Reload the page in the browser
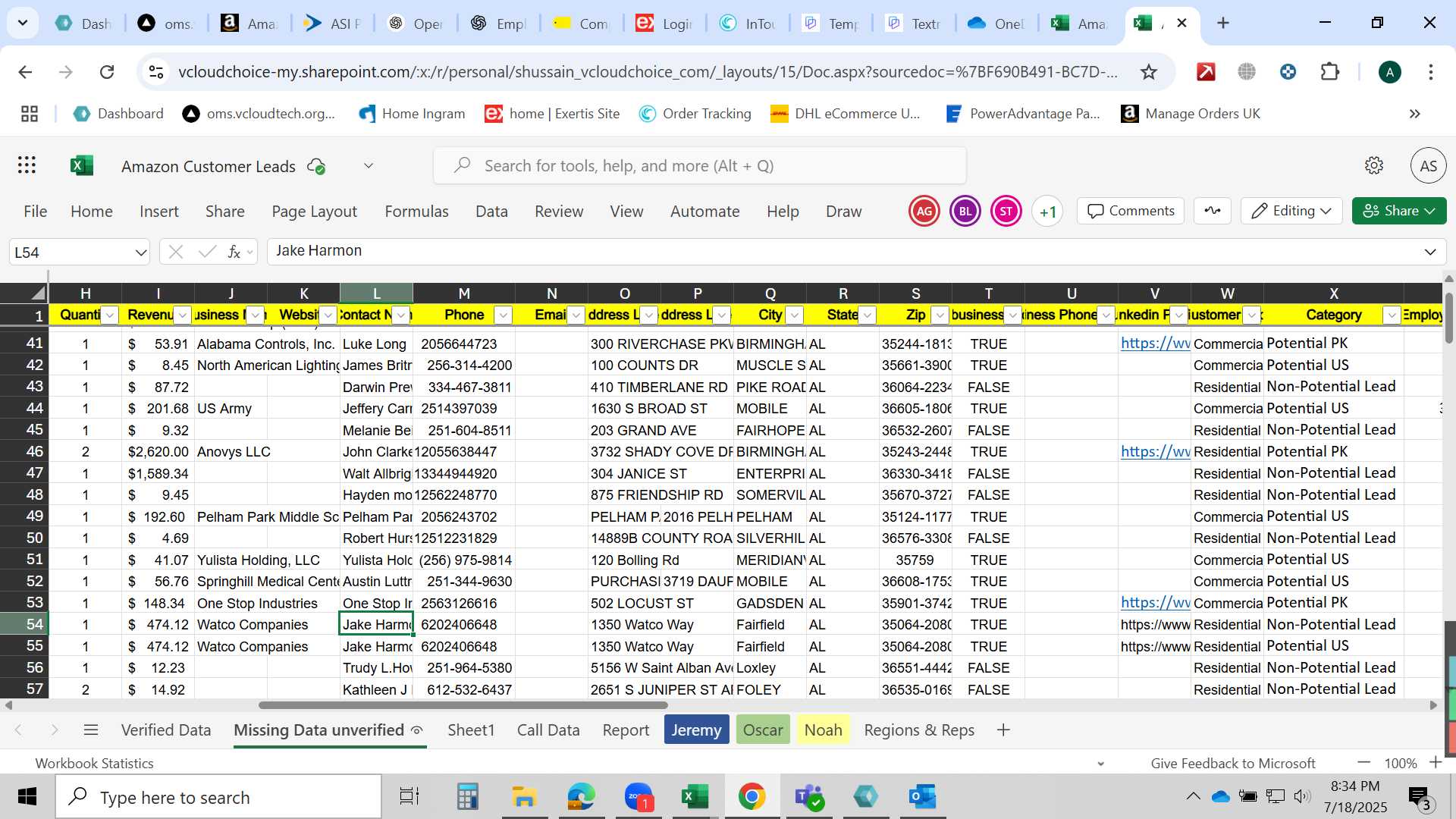 coord(107,72)
